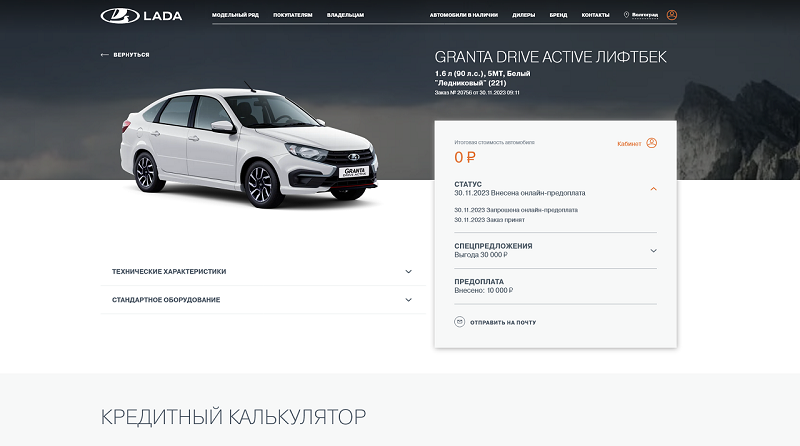Image resolution: width=800 pixels, height=446 pixels.
Task: Click the 0 ₽ total price
Action: pyautogui.click(x=465, y=157)
